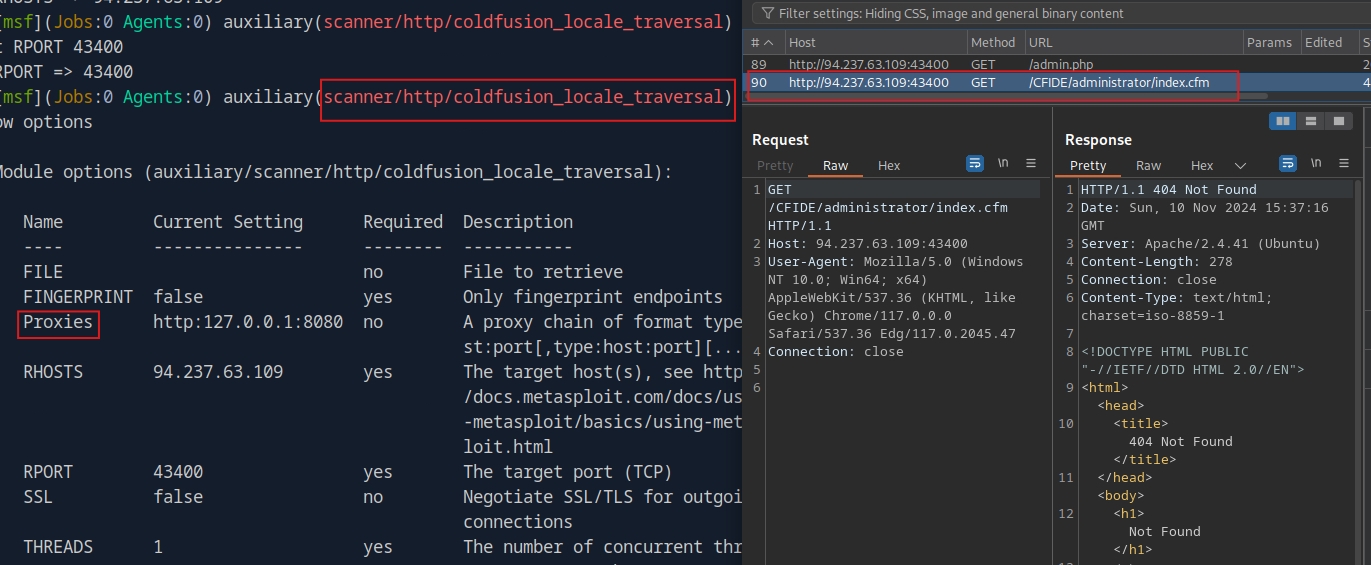The image size is (1371, 565).
Task: Select the side-by-side layout icon
Action: tap(1282, 121)
